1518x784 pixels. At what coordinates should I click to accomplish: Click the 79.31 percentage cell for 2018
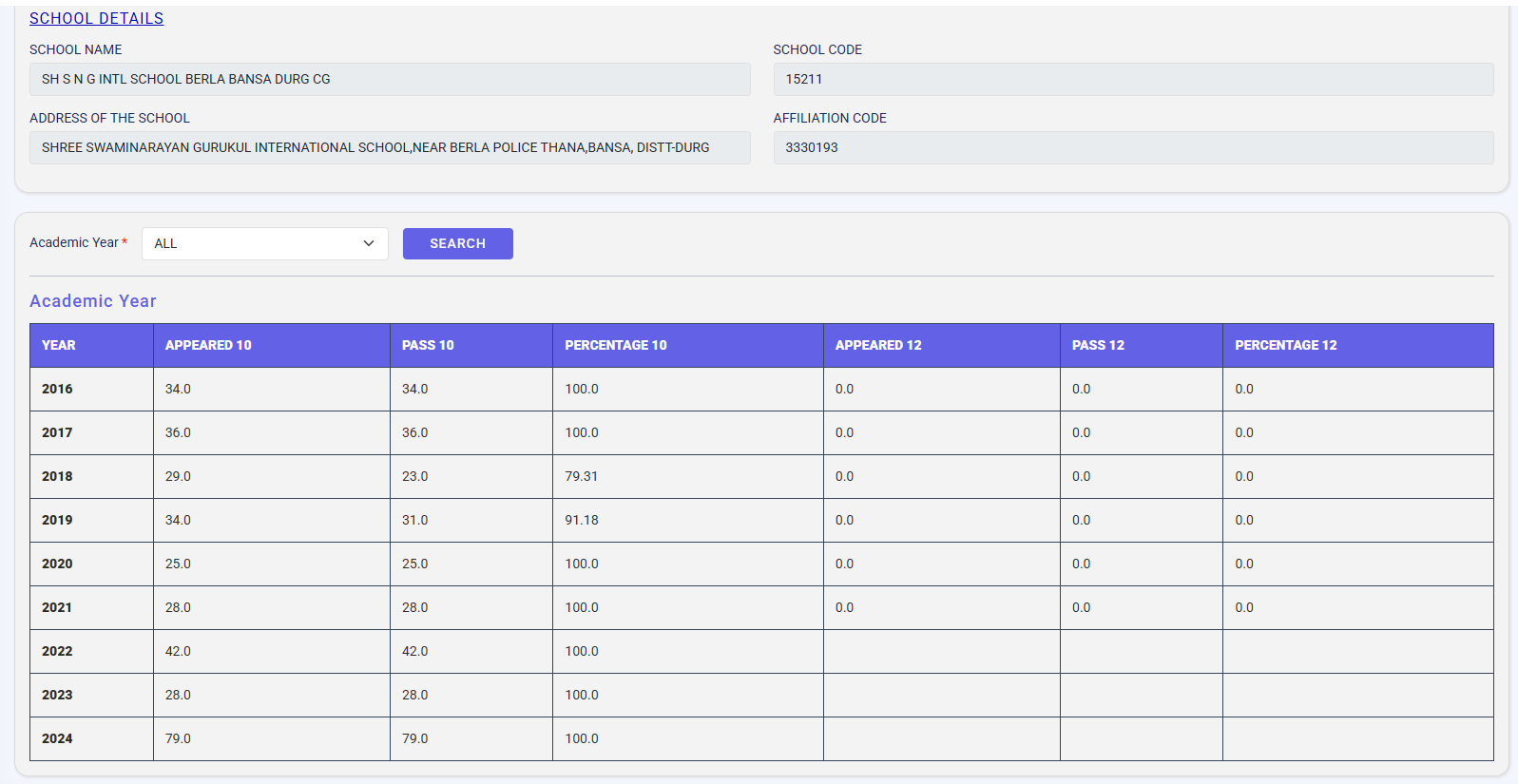(x=582, y=476)
